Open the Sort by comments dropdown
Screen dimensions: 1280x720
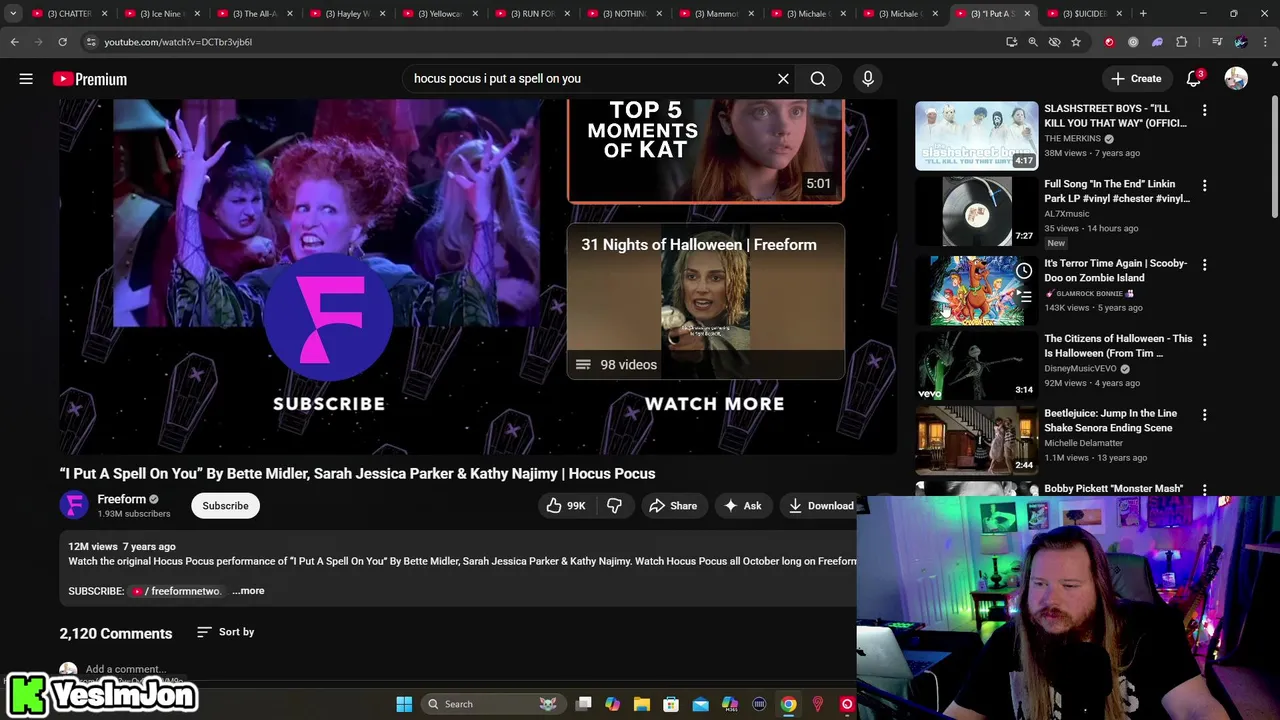click(226, 632)
